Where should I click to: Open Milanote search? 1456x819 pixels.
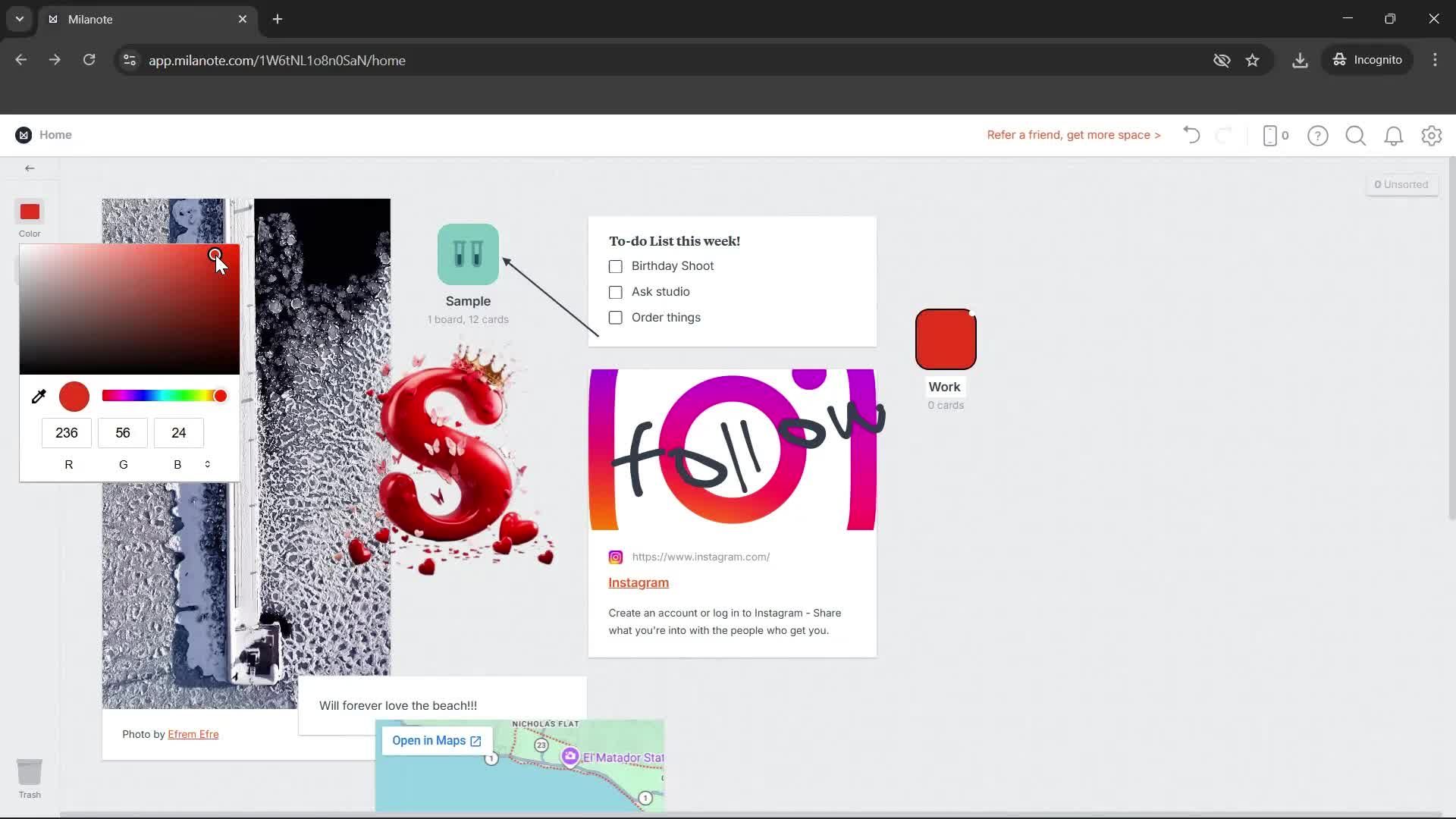click(1356, 136)
